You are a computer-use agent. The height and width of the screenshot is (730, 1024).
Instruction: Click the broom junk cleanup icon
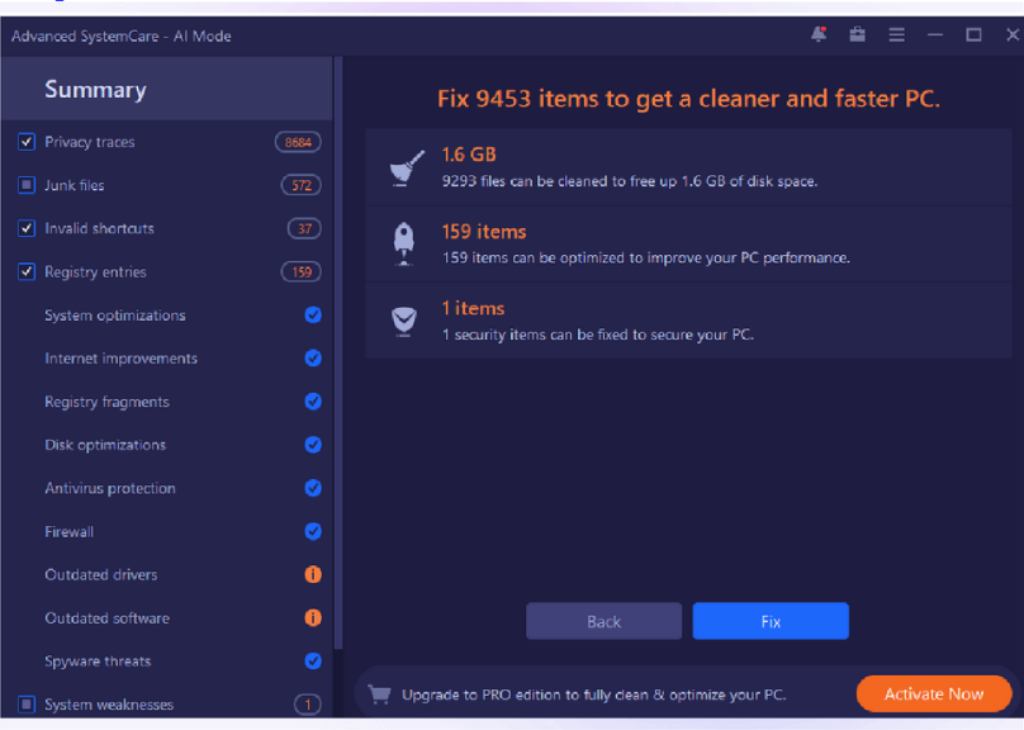406,168
